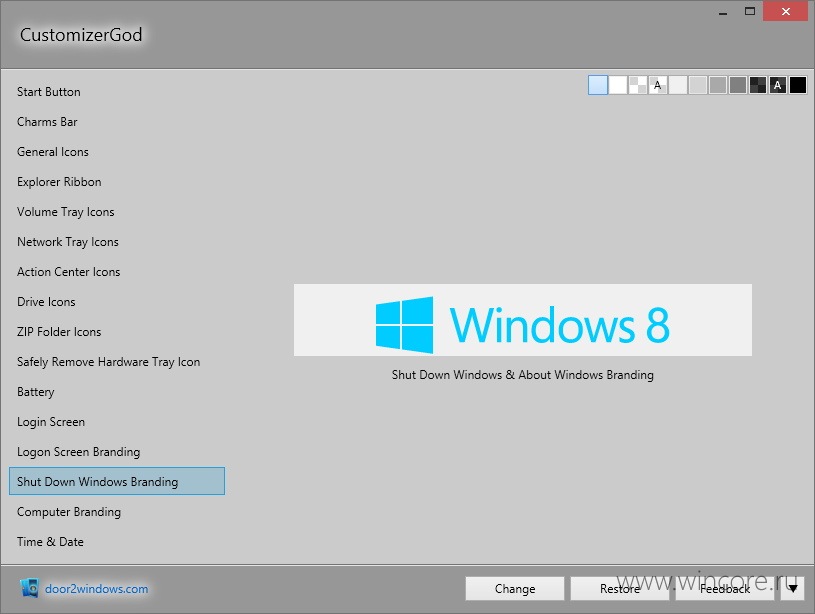Expand the dropdown arrow beside Feedback
This screenshot has width=815, height=614.
(793, 589)
